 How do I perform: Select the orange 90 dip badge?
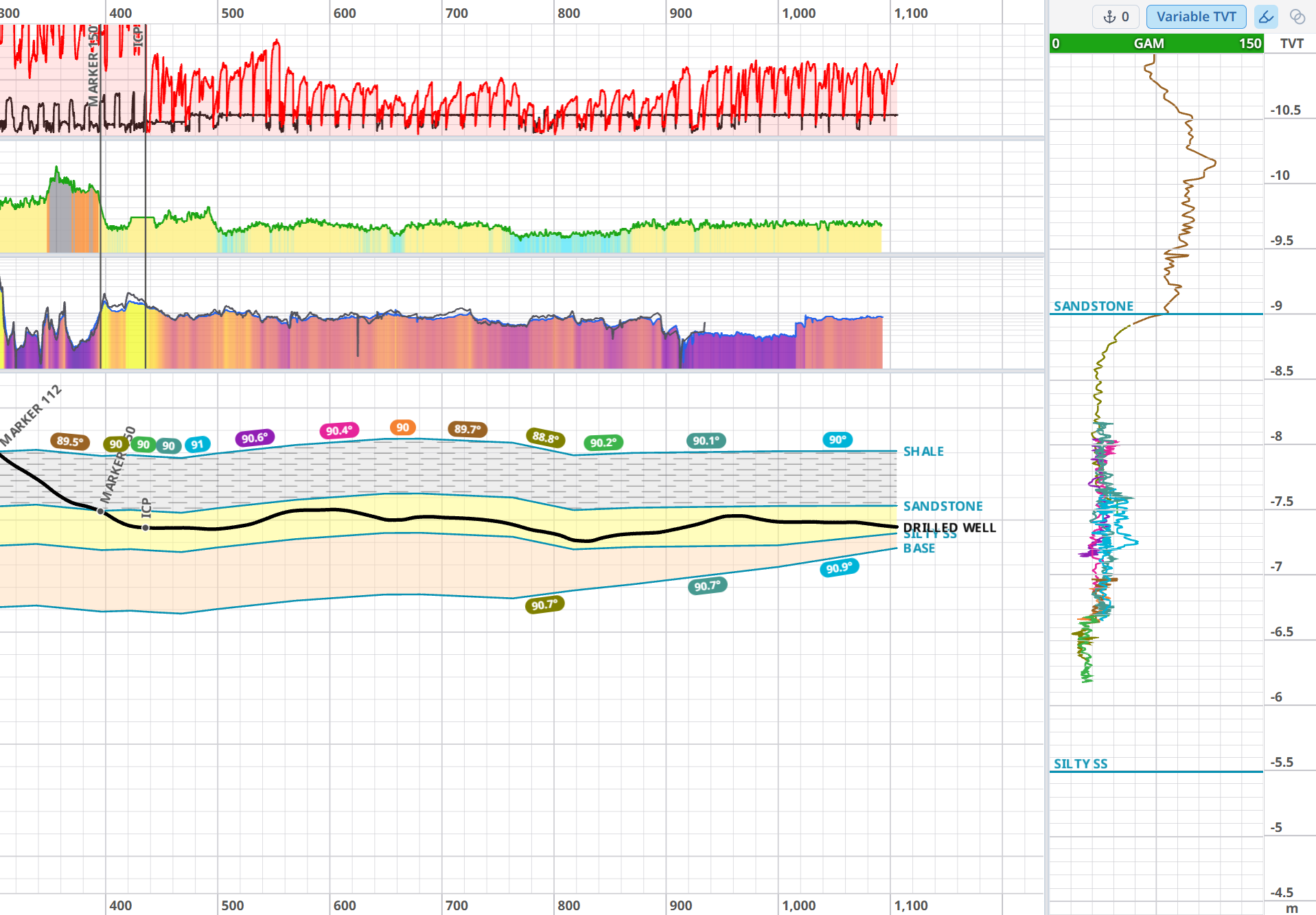402,427
